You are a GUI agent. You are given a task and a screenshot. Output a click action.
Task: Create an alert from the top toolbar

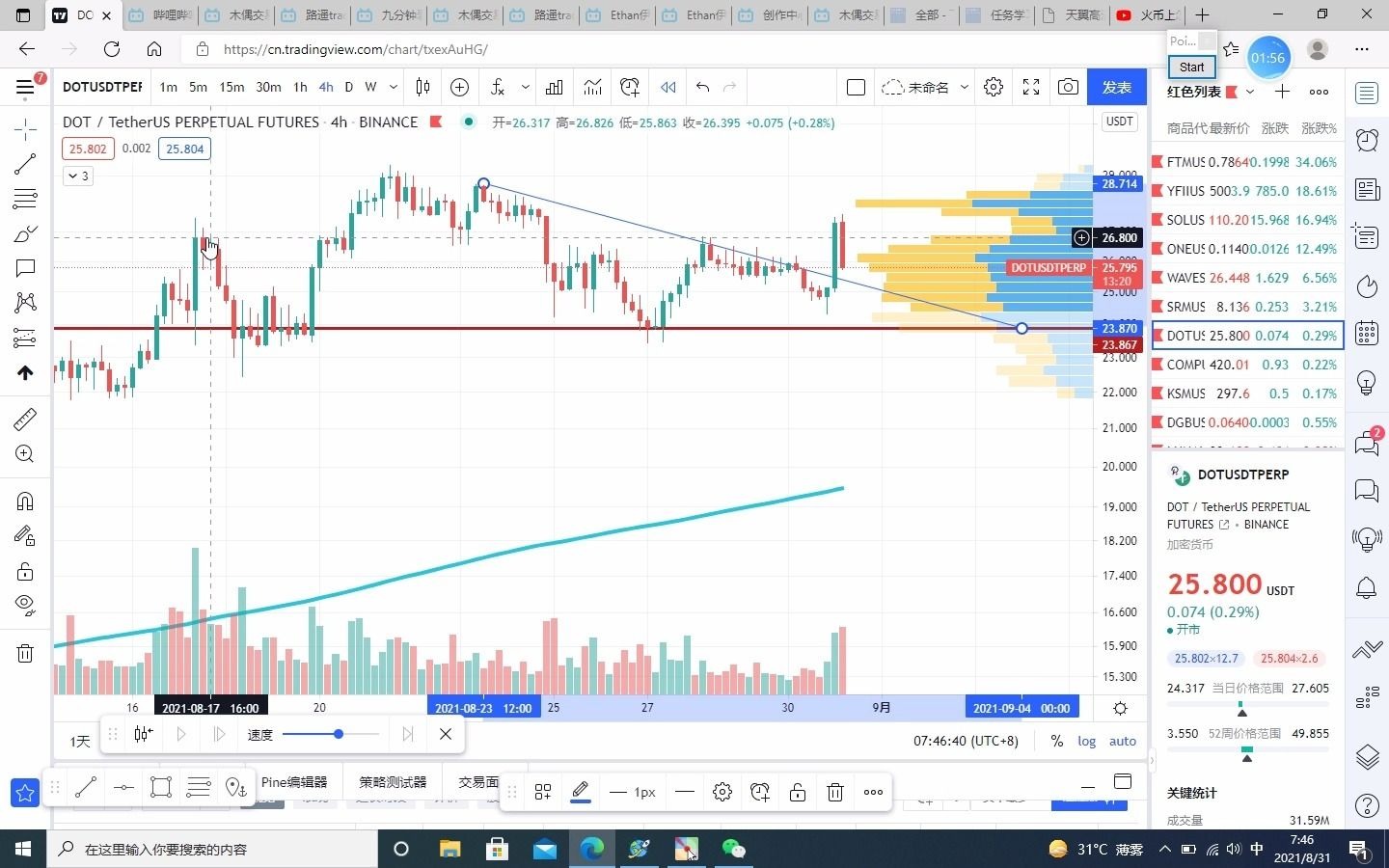pos(630,87)
